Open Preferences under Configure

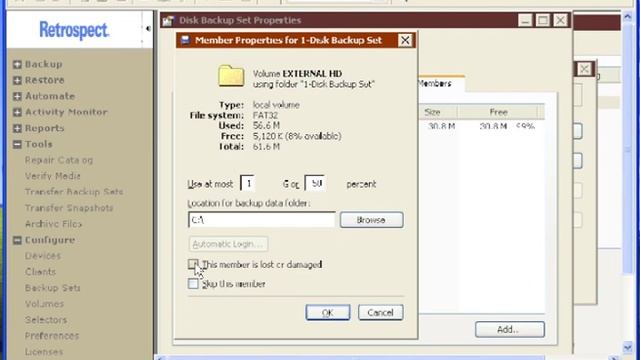(52, 336)
